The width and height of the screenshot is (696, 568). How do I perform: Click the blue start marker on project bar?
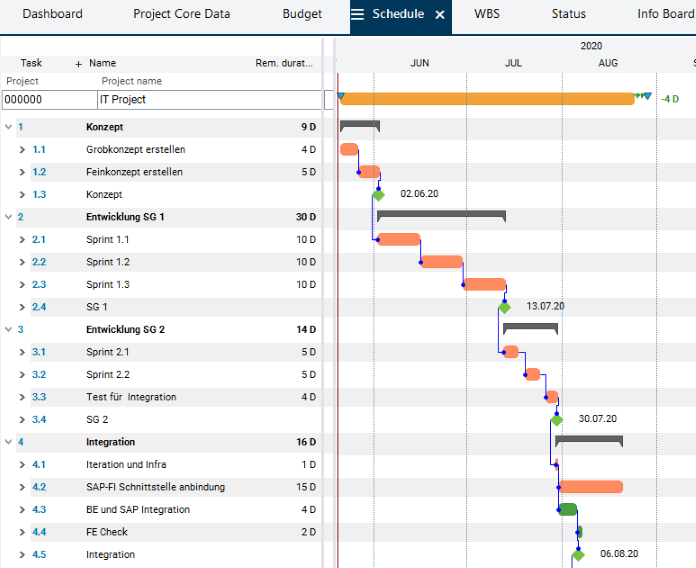pyautogui.click(x=341, y=97)
